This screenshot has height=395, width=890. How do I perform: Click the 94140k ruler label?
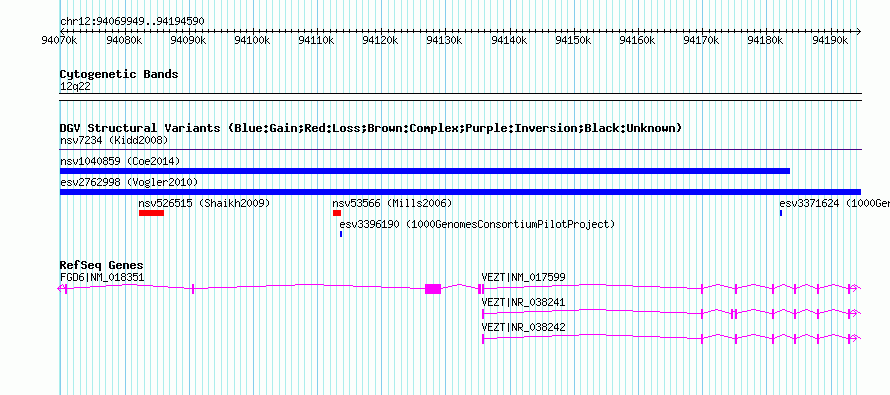click(509, 40)
